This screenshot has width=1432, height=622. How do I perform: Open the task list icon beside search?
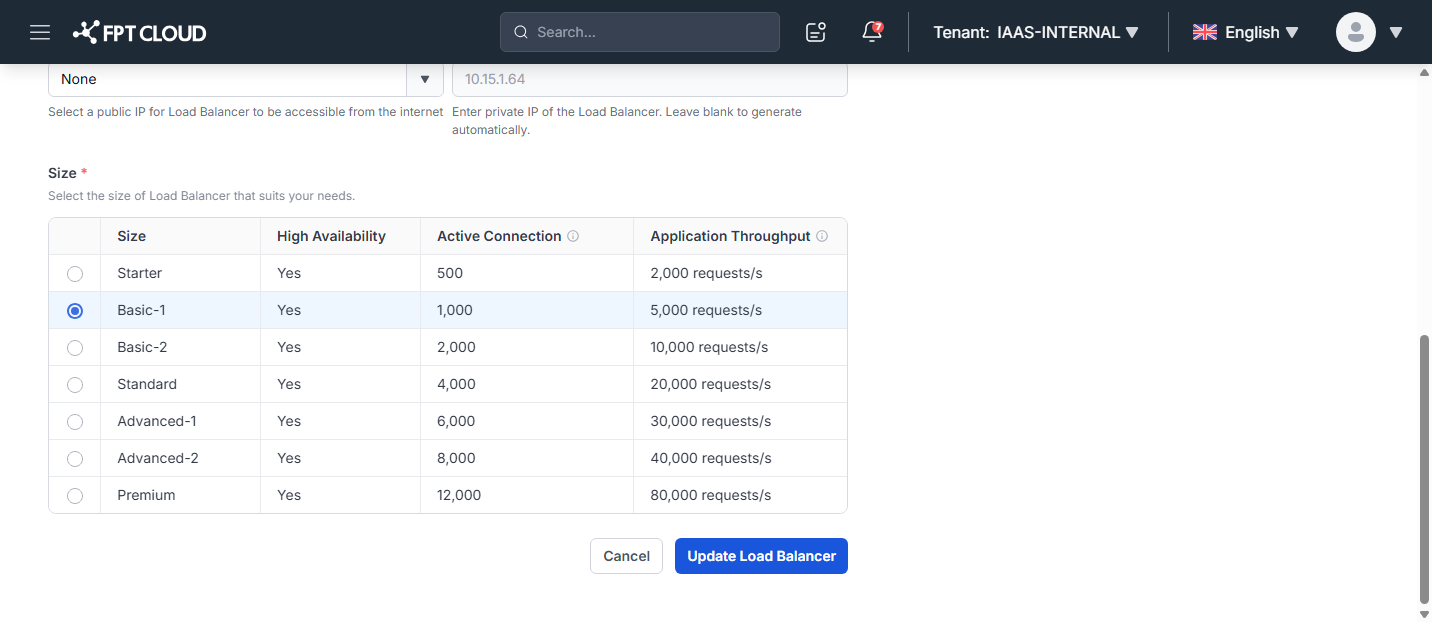coord(816,32)
